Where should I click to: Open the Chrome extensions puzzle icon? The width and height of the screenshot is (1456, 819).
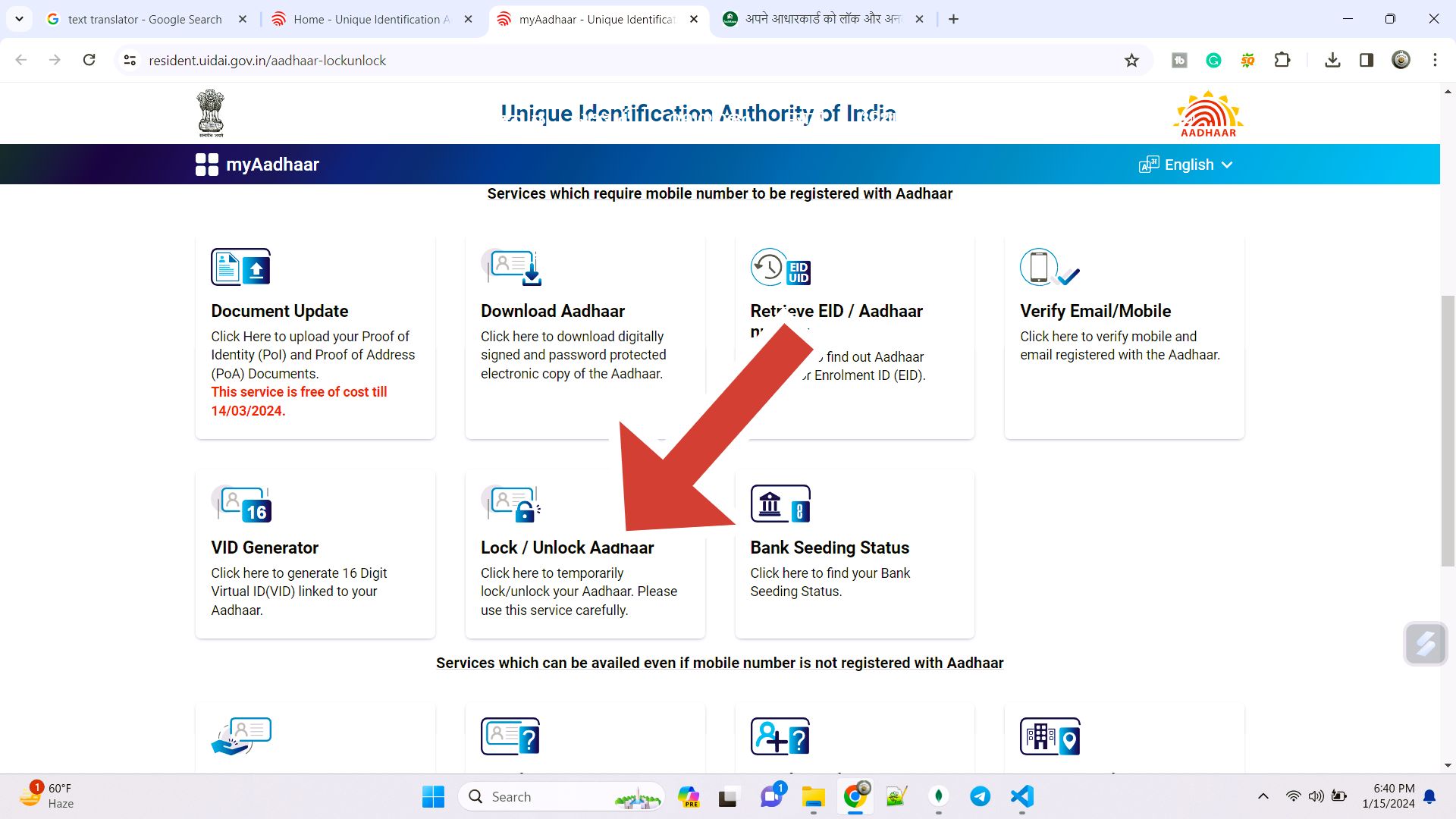click(x=1282, y=60)
